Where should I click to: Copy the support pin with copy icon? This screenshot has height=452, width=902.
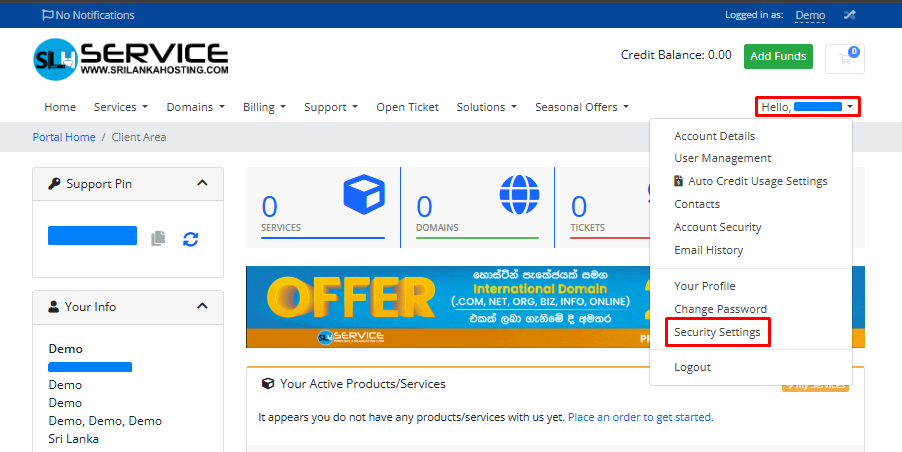tap(158, 238)
